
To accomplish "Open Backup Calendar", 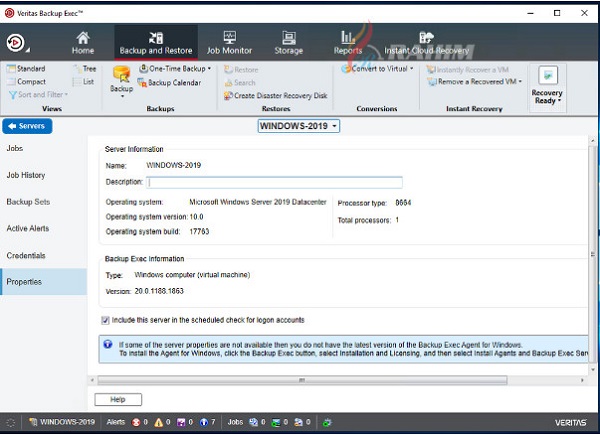I will pos(169,83).
